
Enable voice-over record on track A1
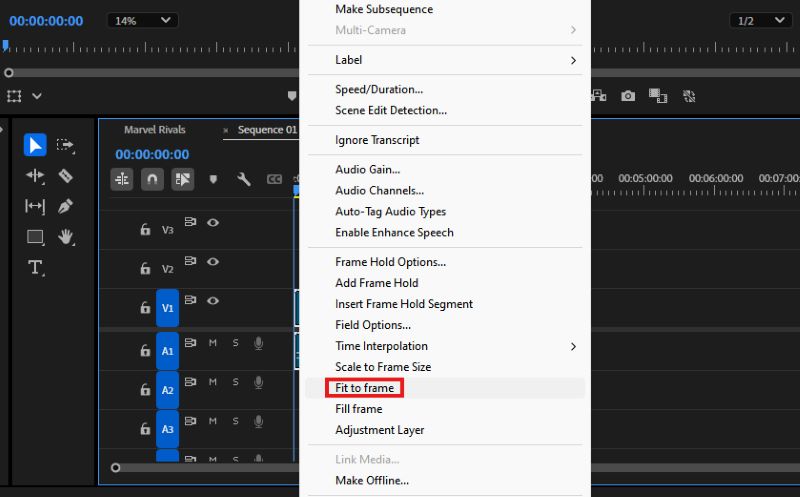pos(259,343)
